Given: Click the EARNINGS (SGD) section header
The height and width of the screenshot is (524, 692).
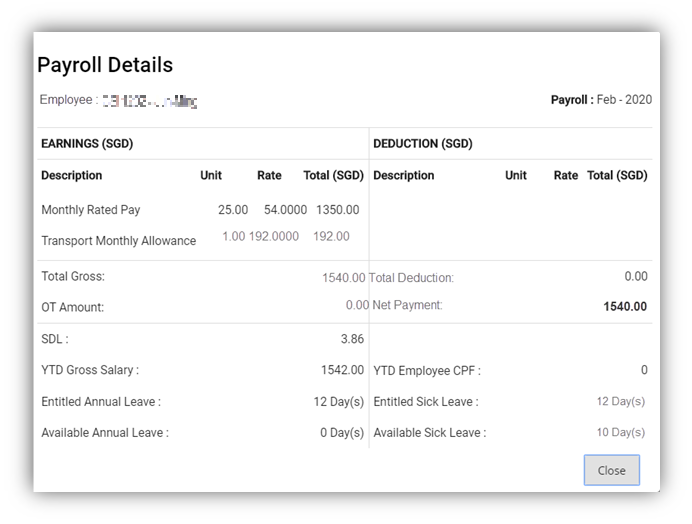Looking at the screenshot, I should tap(87, 143).
